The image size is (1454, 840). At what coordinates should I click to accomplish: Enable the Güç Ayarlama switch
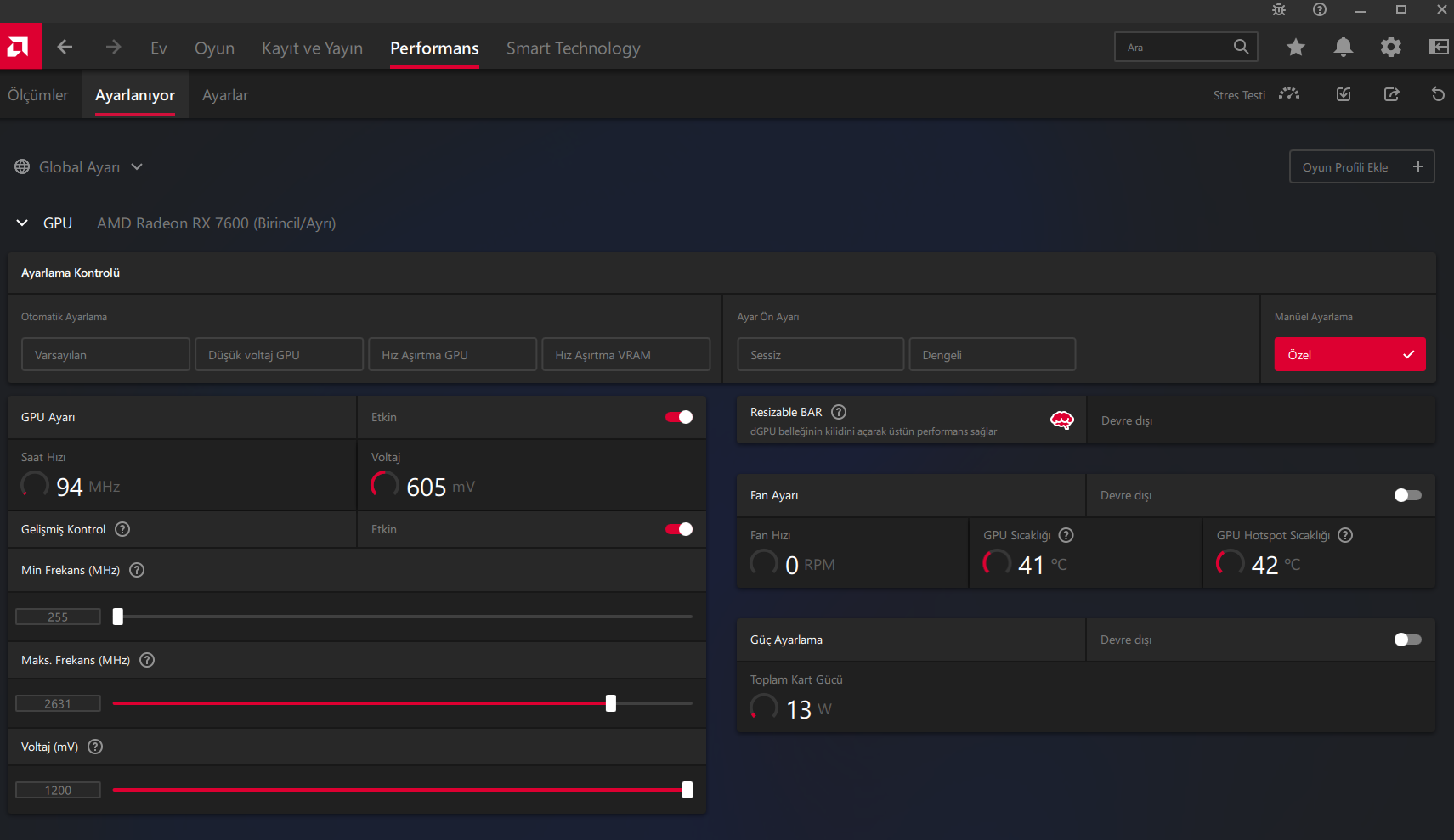point(1408,640)
